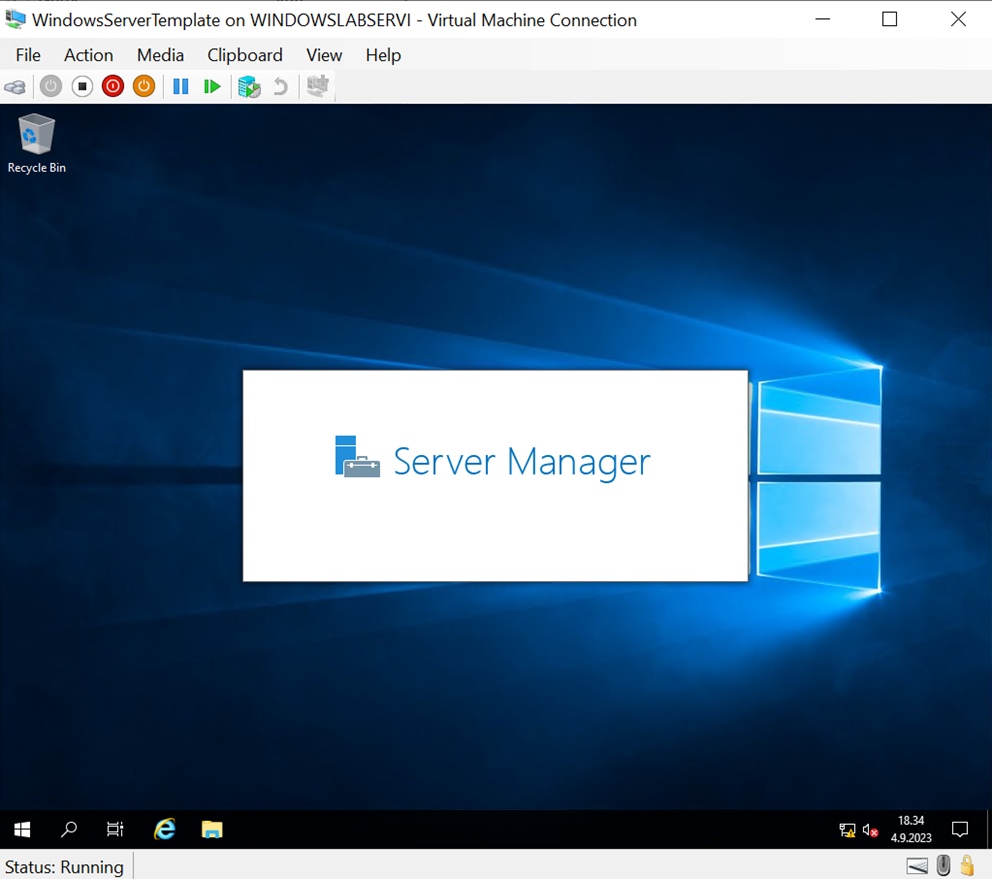Shut down the guest operating system
992x879 pixels.
pyautogui.click(x=112, y=86)
